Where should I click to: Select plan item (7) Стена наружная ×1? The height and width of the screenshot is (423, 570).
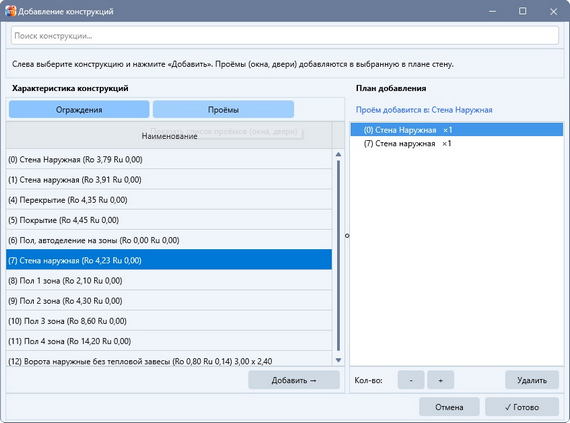[x=457, y=144]
